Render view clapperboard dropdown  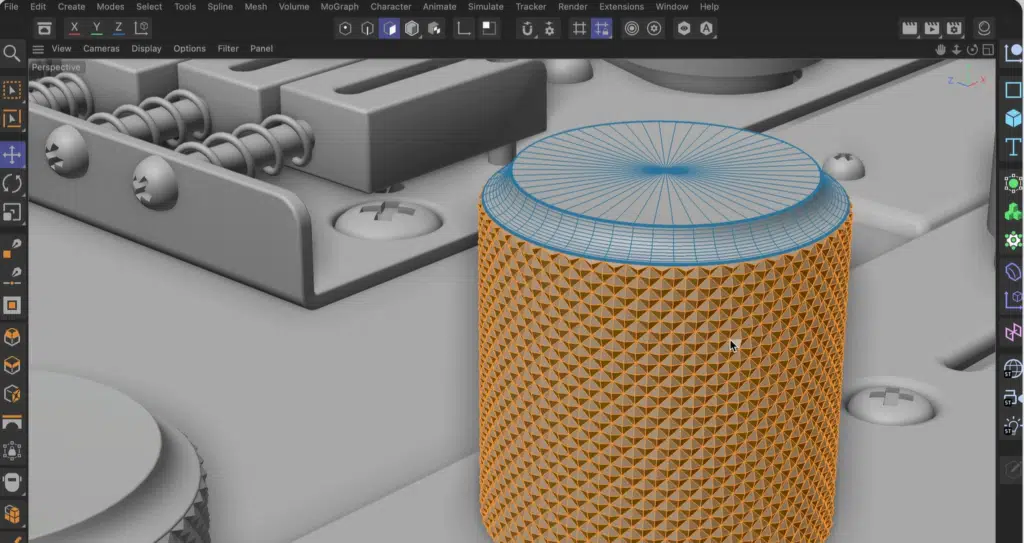(910, 28)
